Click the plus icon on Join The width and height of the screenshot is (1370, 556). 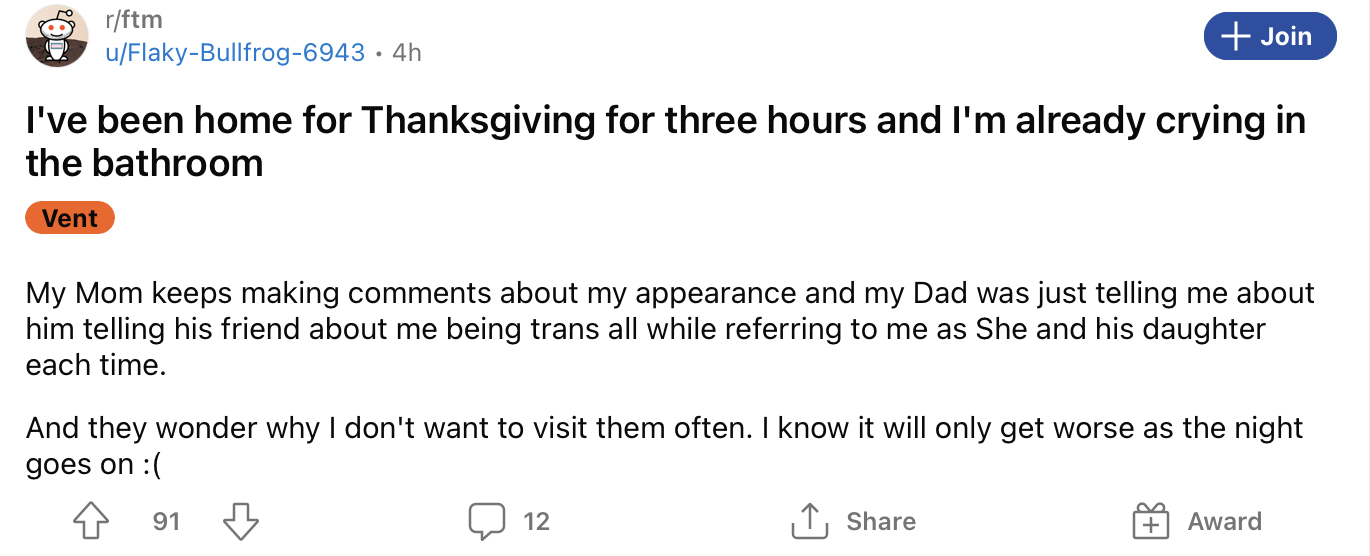[1236, 36]
